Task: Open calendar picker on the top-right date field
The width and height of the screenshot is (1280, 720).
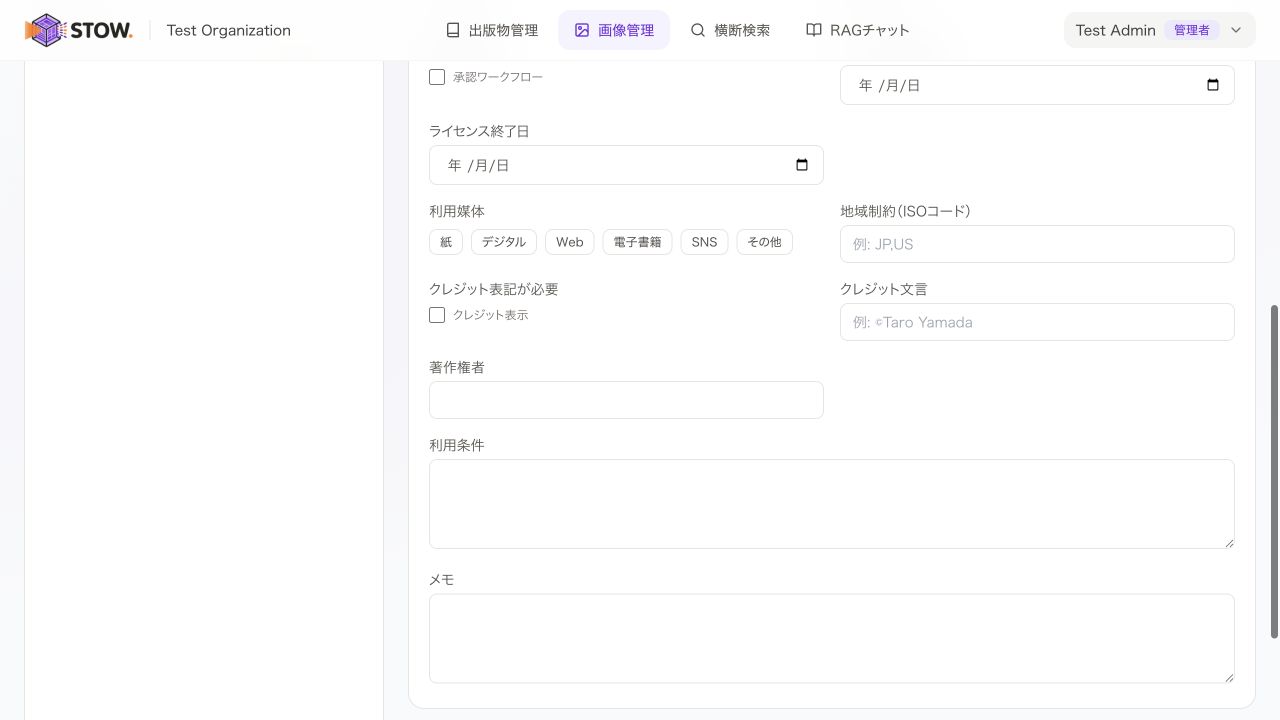Action: [1213, 85]
